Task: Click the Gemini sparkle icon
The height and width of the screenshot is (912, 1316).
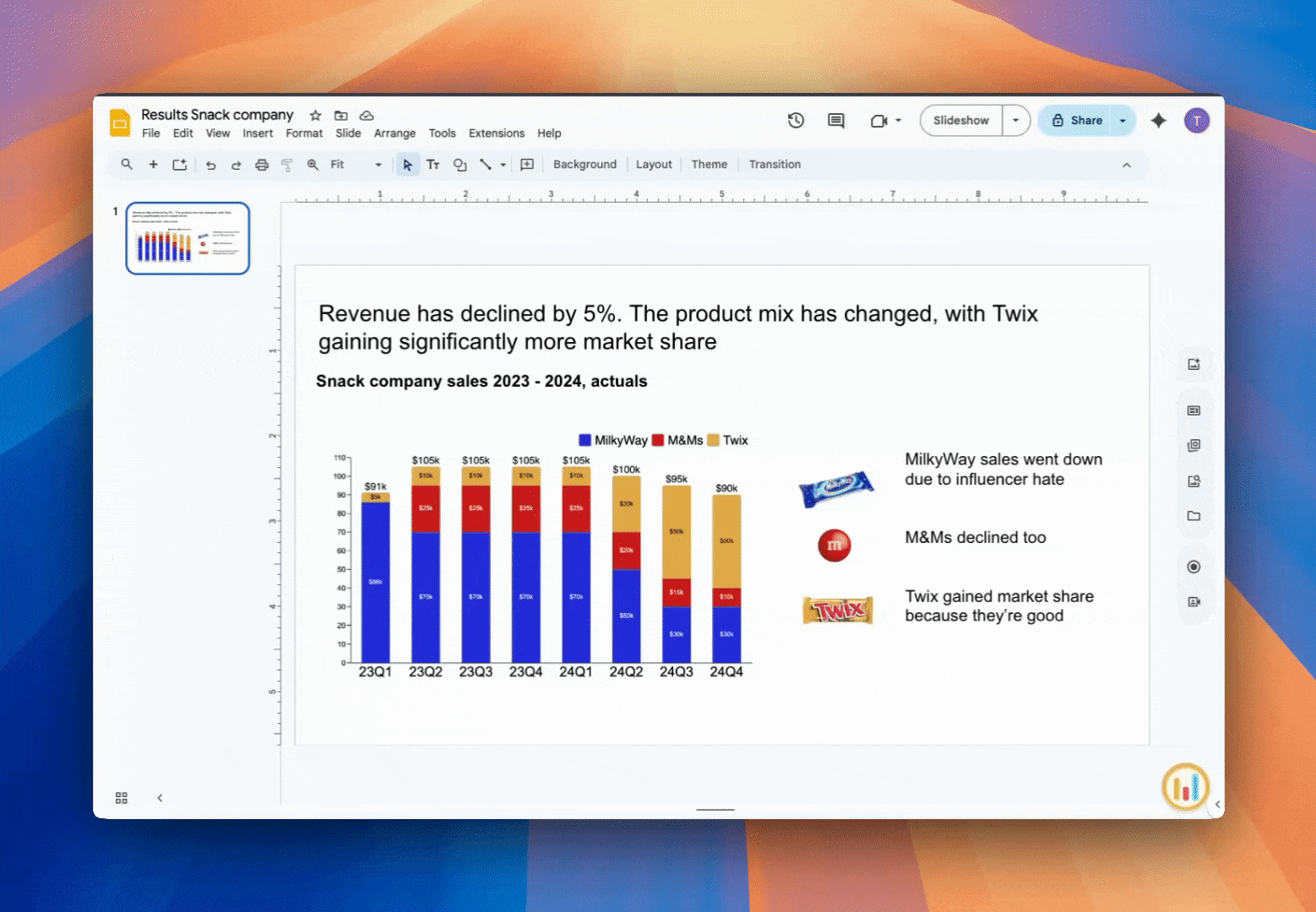Action: click(x=1158, y=120)
